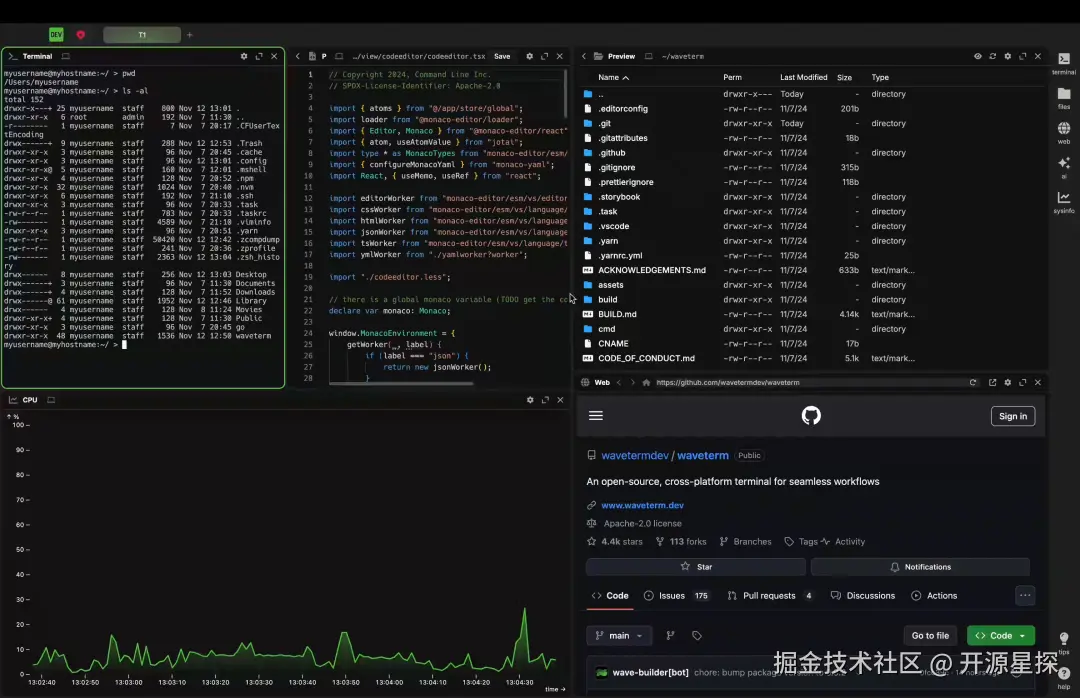Click the Go to file button

click(x=930, y=635)
